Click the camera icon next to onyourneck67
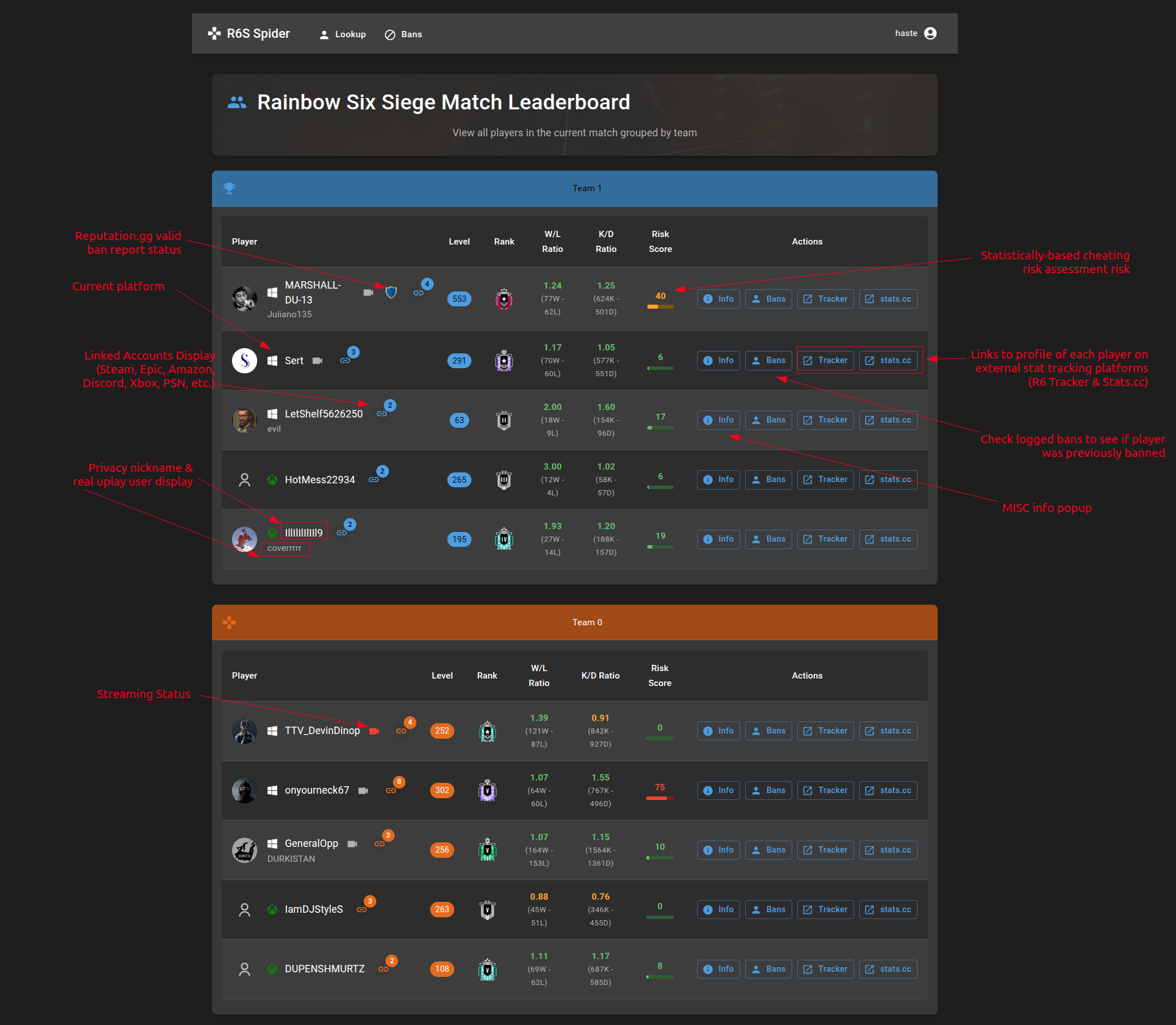 (363, 791)
